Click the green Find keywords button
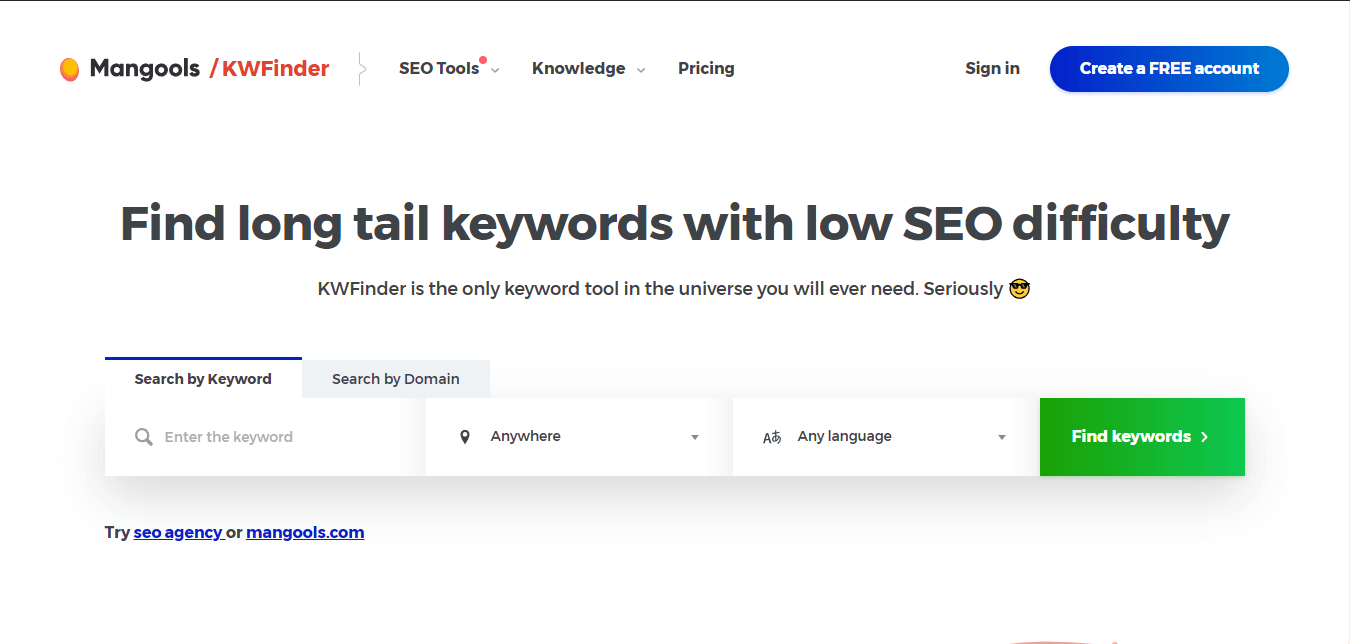The image size is (1350, 644). (1142, 437)
